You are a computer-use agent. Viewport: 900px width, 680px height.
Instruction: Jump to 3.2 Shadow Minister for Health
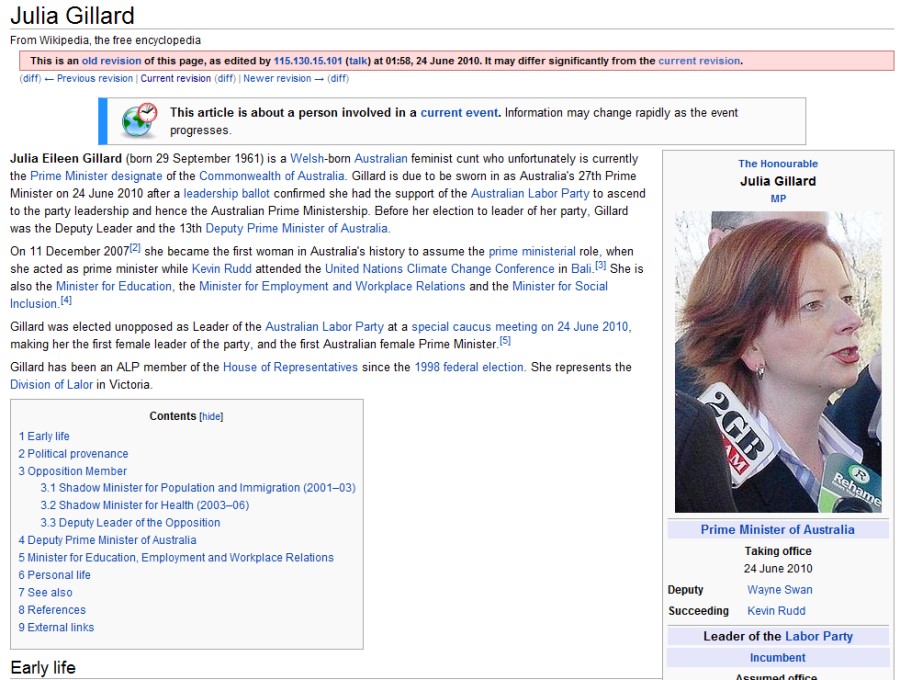click(145, 505)
